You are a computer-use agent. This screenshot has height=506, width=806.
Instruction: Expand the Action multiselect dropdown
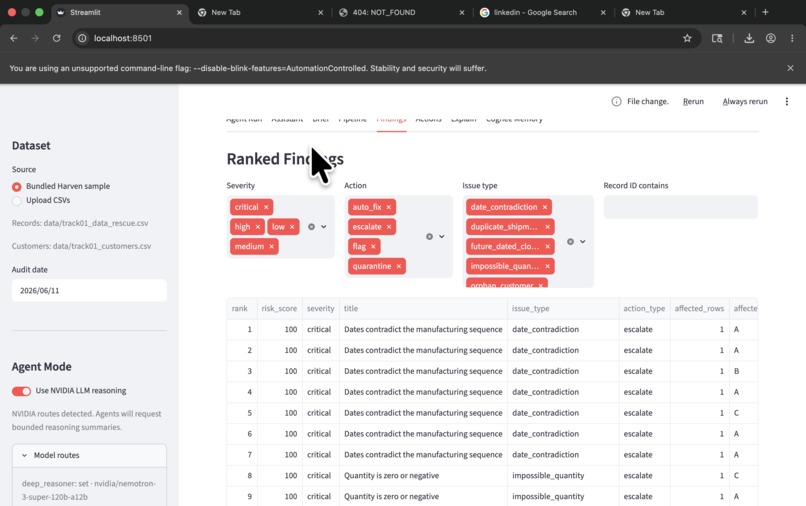pos(442,237)
